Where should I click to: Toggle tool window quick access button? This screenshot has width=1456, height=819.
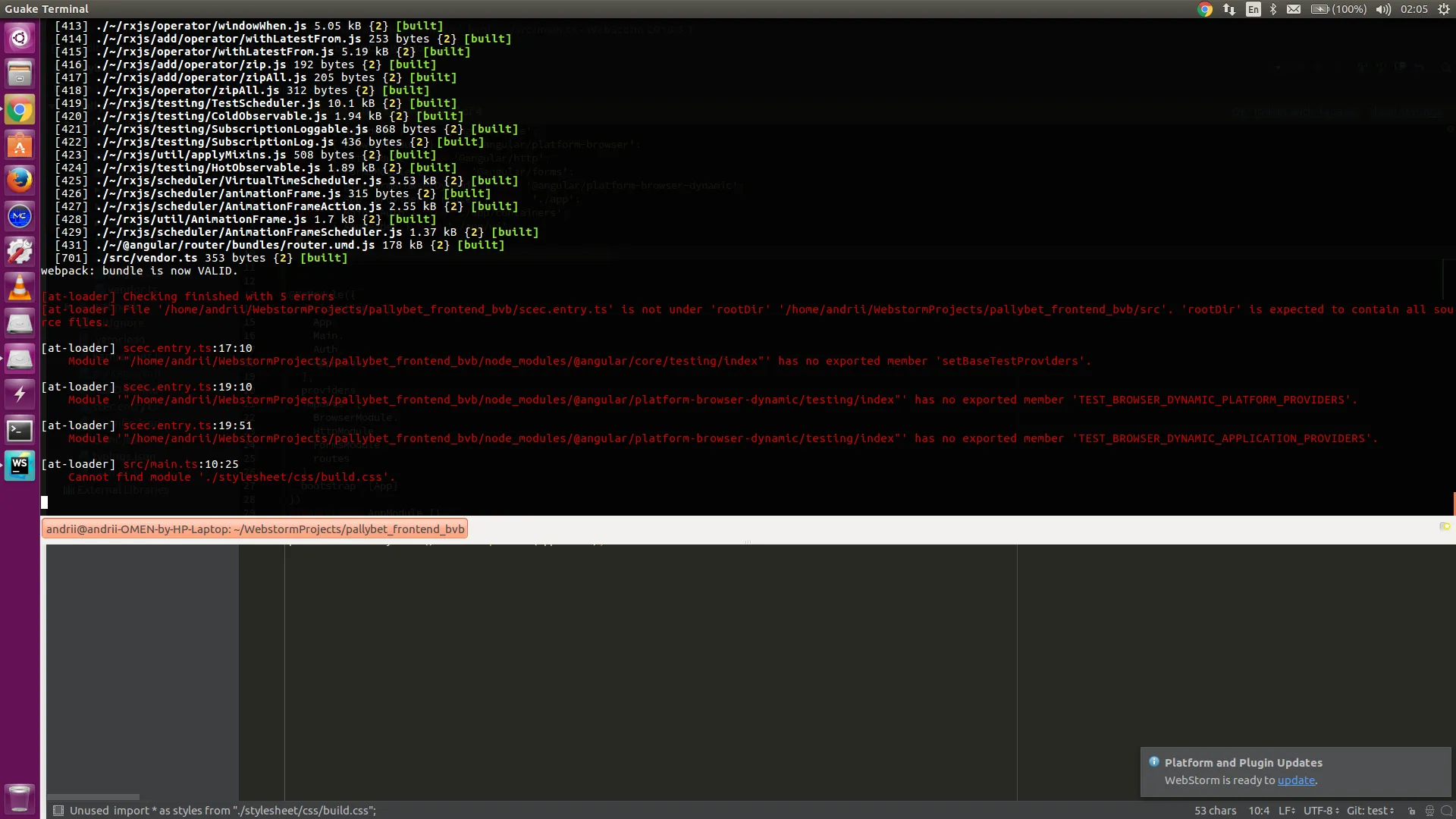58,811
